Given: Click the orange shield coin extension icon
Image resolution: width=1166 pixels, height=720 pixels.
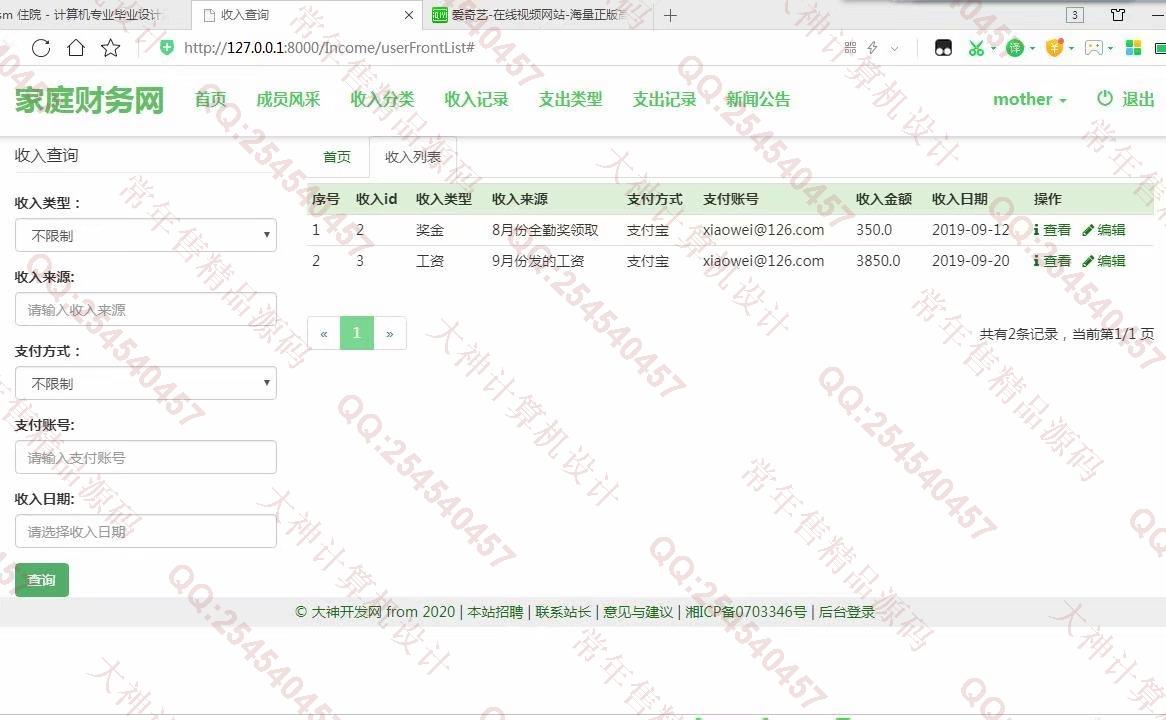Looking at the screenshot, I should [1054, 48].
